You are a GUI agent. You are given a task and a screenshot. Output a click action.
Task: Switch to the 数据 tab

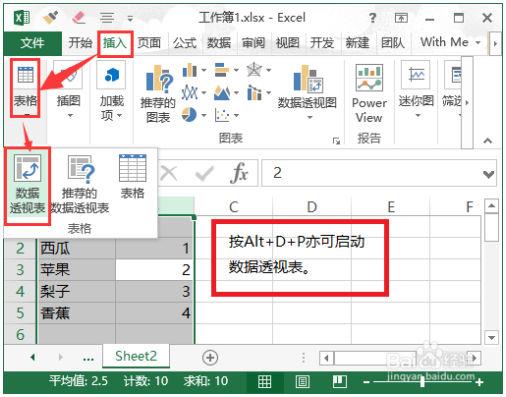click(x=219, y=43)
